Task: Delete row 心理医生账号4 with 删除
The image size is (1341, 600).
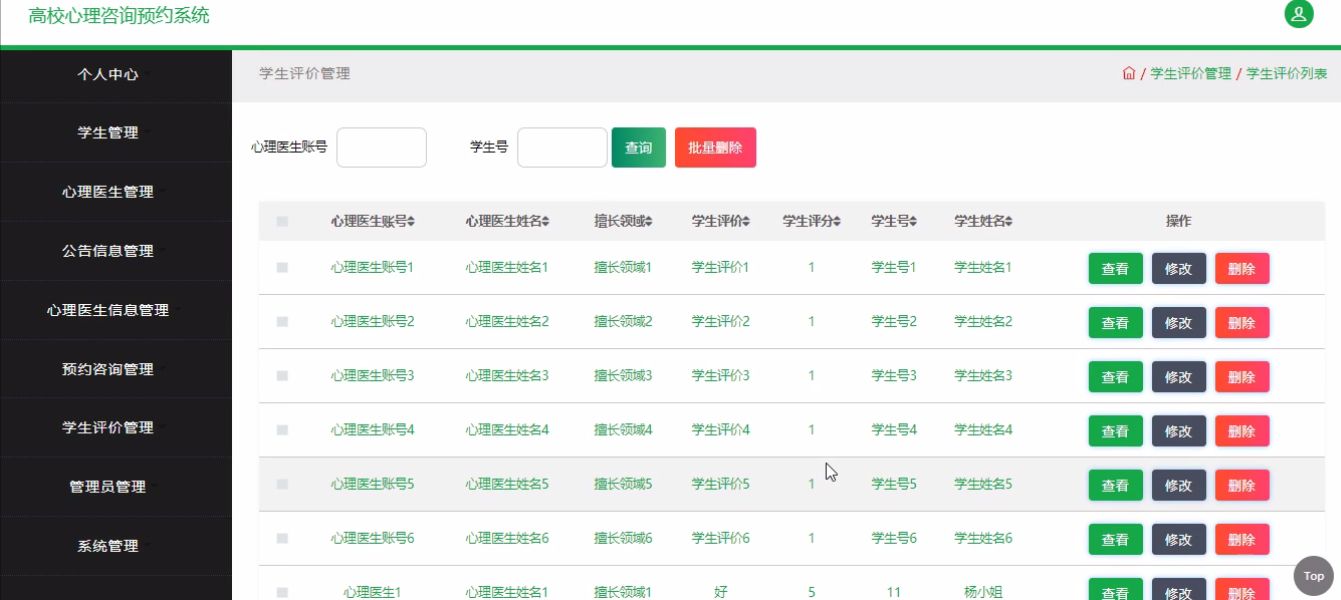Action: tap(1241, 431)
